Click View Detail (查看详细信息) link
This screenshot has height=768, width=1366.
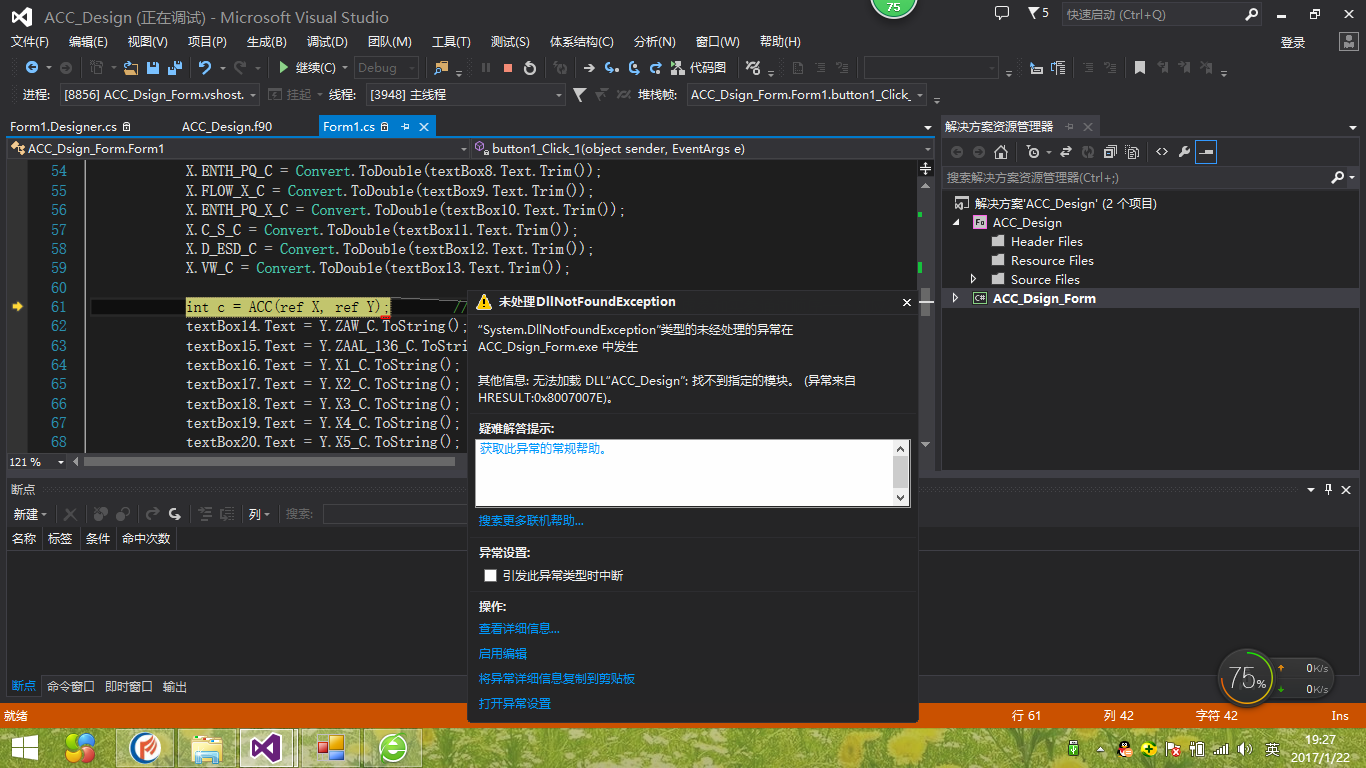click(519, 629)
